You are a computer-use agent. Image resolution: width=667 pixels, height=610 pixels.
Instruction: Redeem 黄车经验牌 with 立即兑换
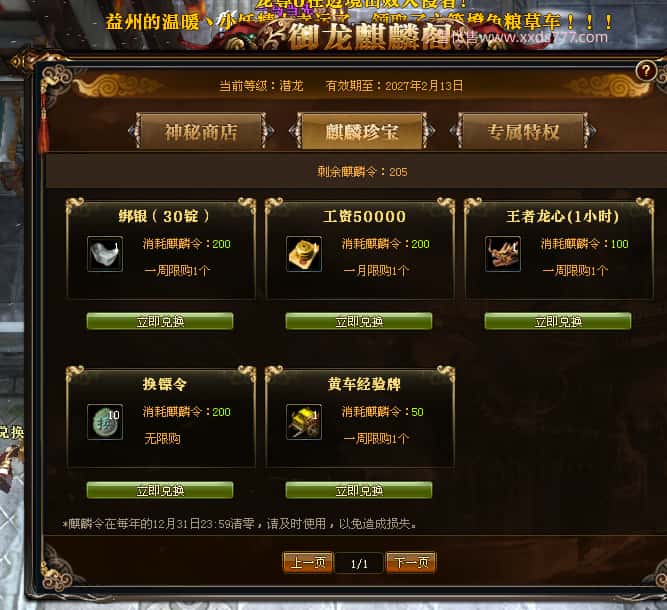click(359, 490)
